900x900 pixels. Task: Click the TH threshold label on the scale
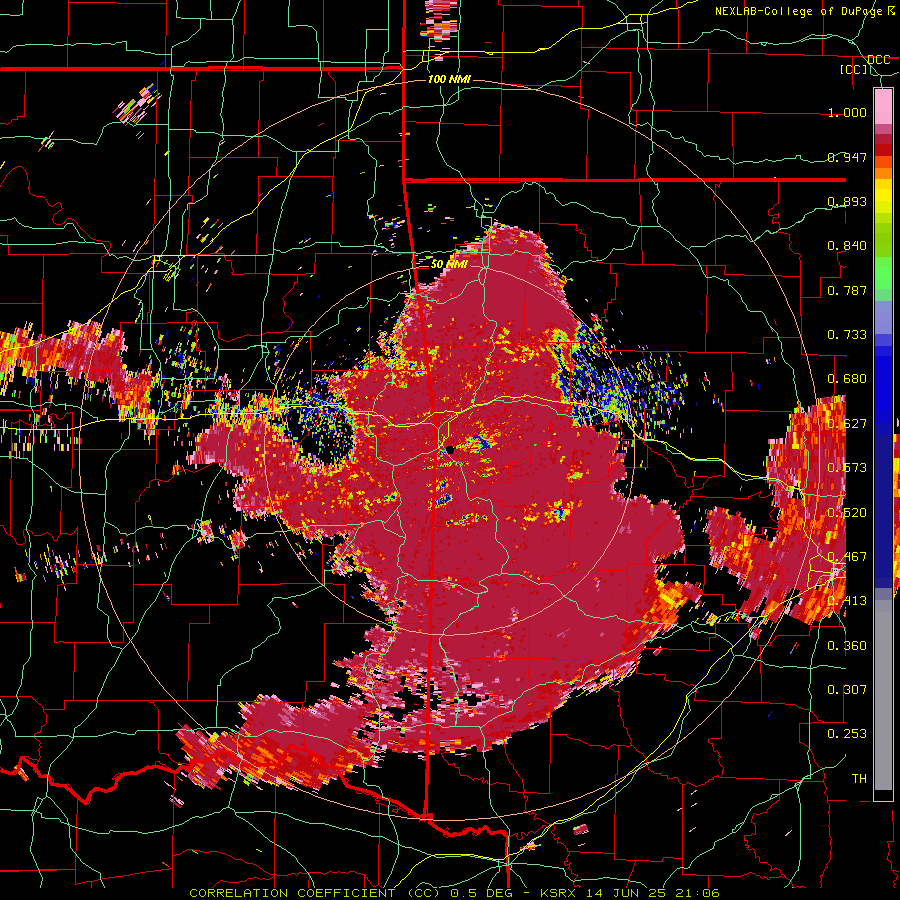click(859, 779)
